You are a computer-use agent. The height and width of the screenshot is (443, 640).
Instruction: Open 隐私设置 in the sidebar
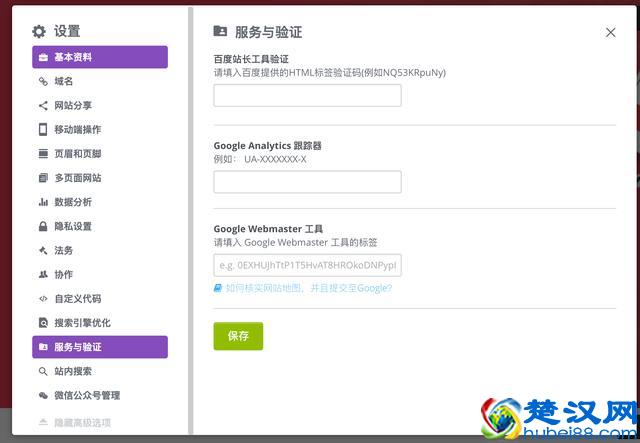(100, 226)
